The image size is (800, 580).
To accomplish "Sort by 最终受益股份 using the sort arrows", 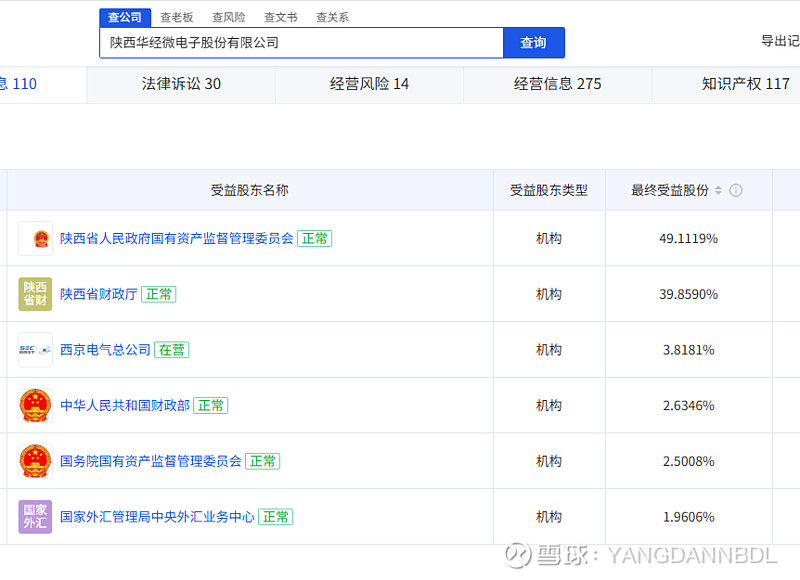I will (x=718, y=190).
